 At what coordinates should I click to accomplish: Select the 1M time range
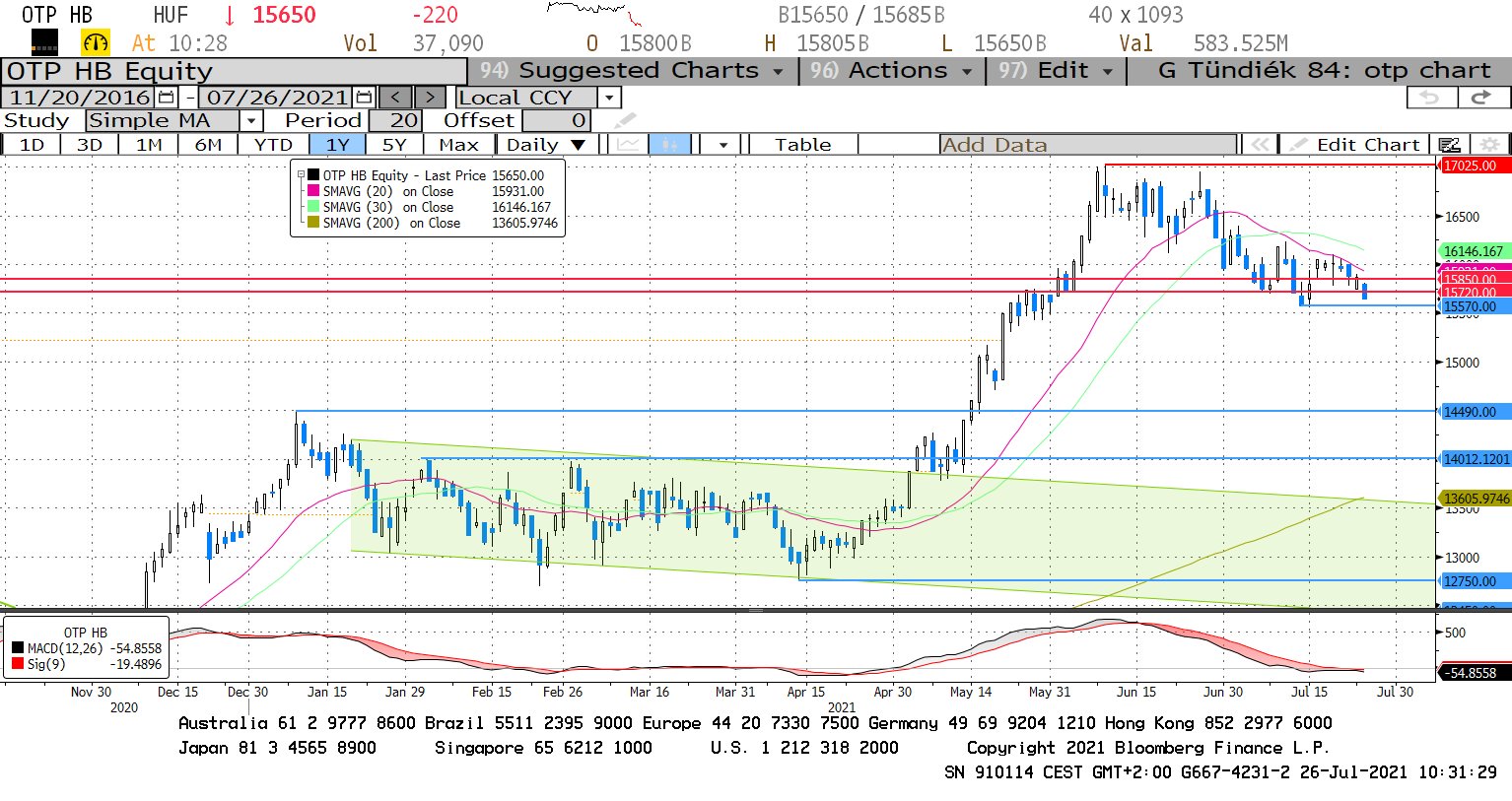click(149, 144)
